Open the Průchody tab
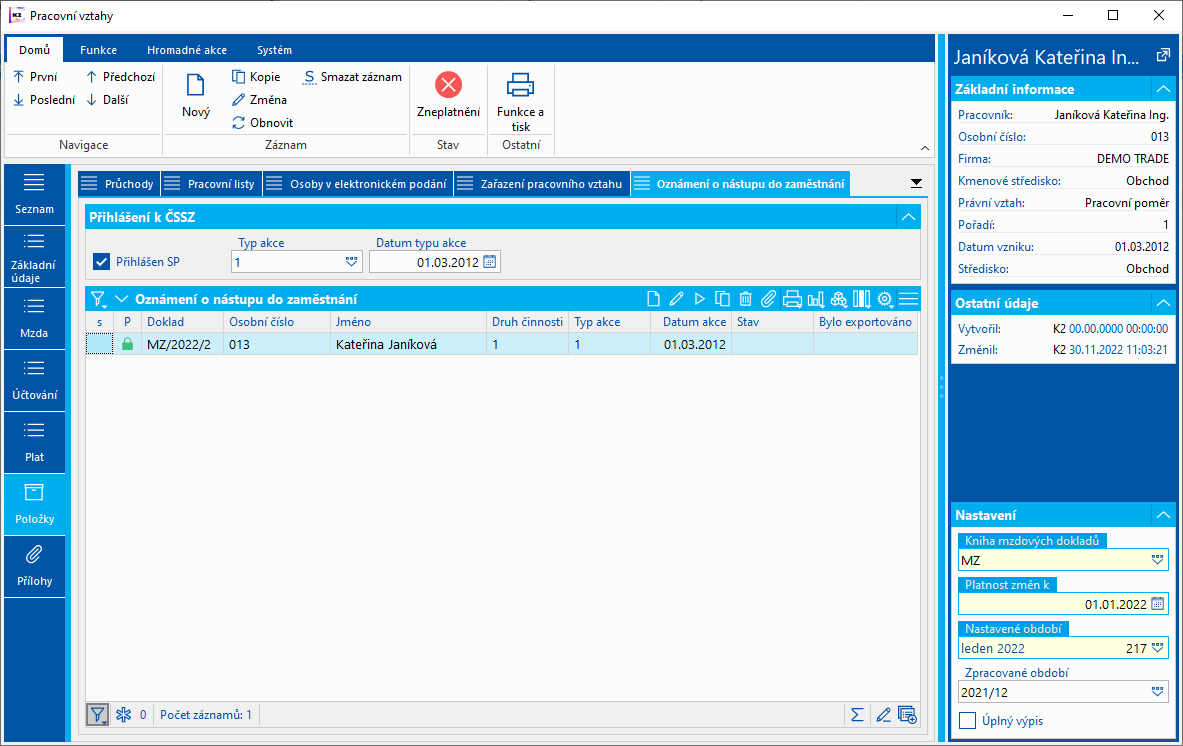 point(118,184)
